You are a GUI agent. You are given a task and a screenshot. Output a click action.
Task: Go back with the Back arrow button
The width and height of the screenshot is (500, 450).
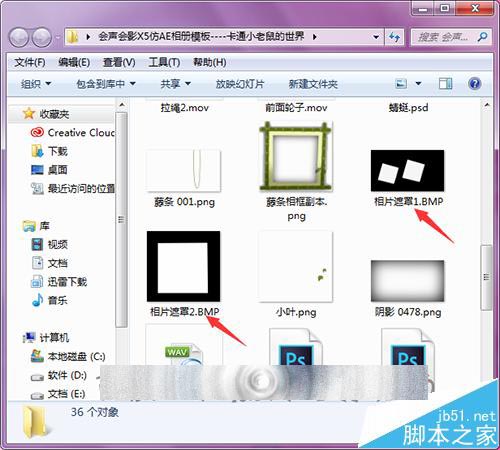(19, 37)
